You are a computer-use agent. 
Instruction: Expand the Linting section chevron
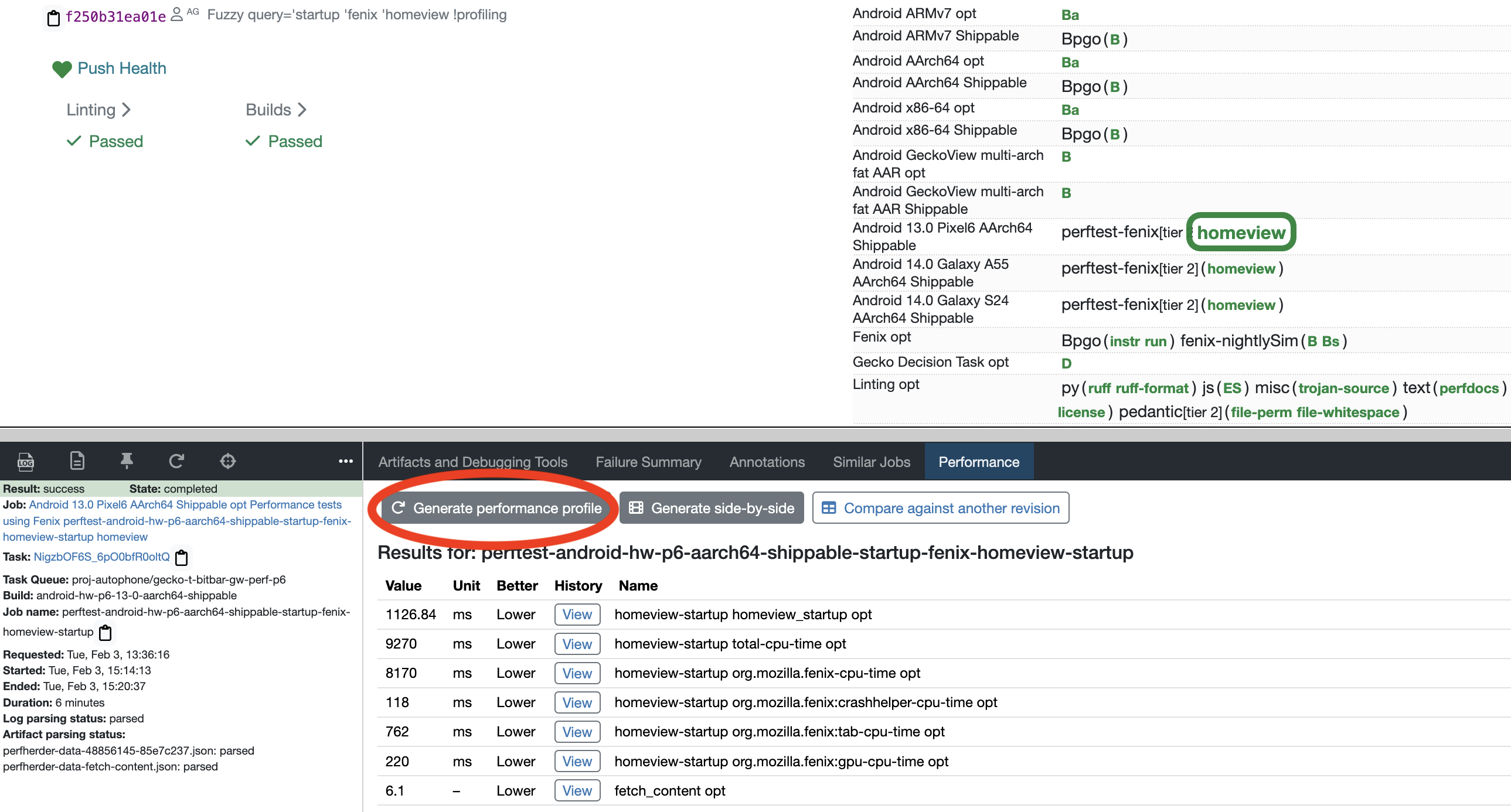coord(126,109)
